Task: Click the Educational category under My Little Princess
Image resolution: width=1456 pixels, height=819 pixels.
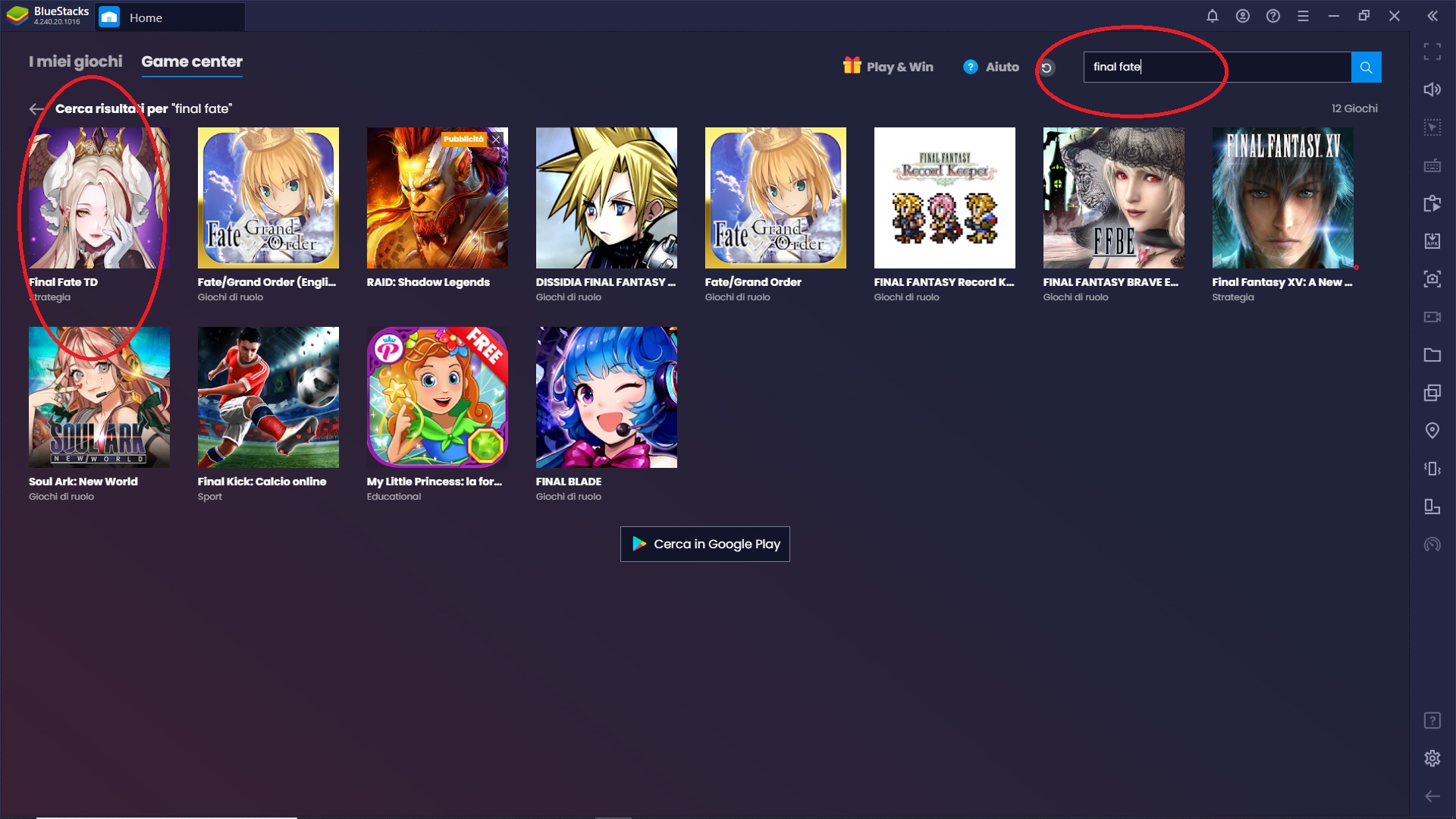Action: pyautogui.click(x=394, y=497)
